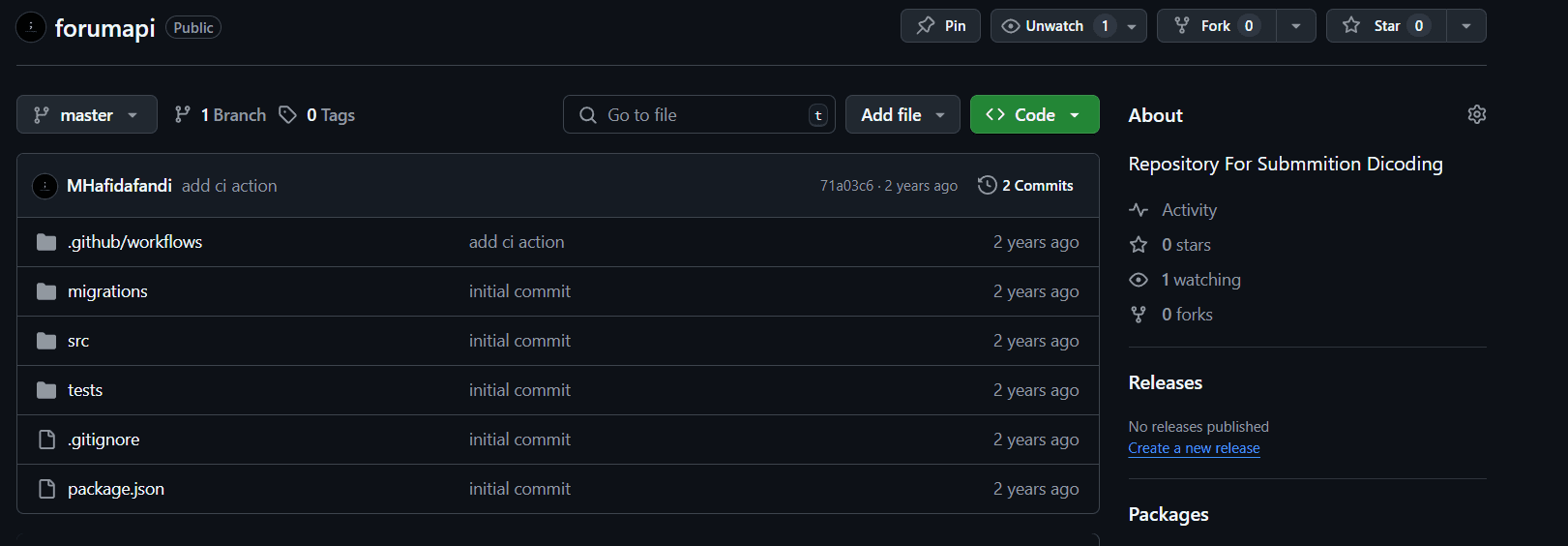The width and height of the screenshot is (1568, 546).
Task: Pin the repository with Pin button
Action: [x=940, y=26]
